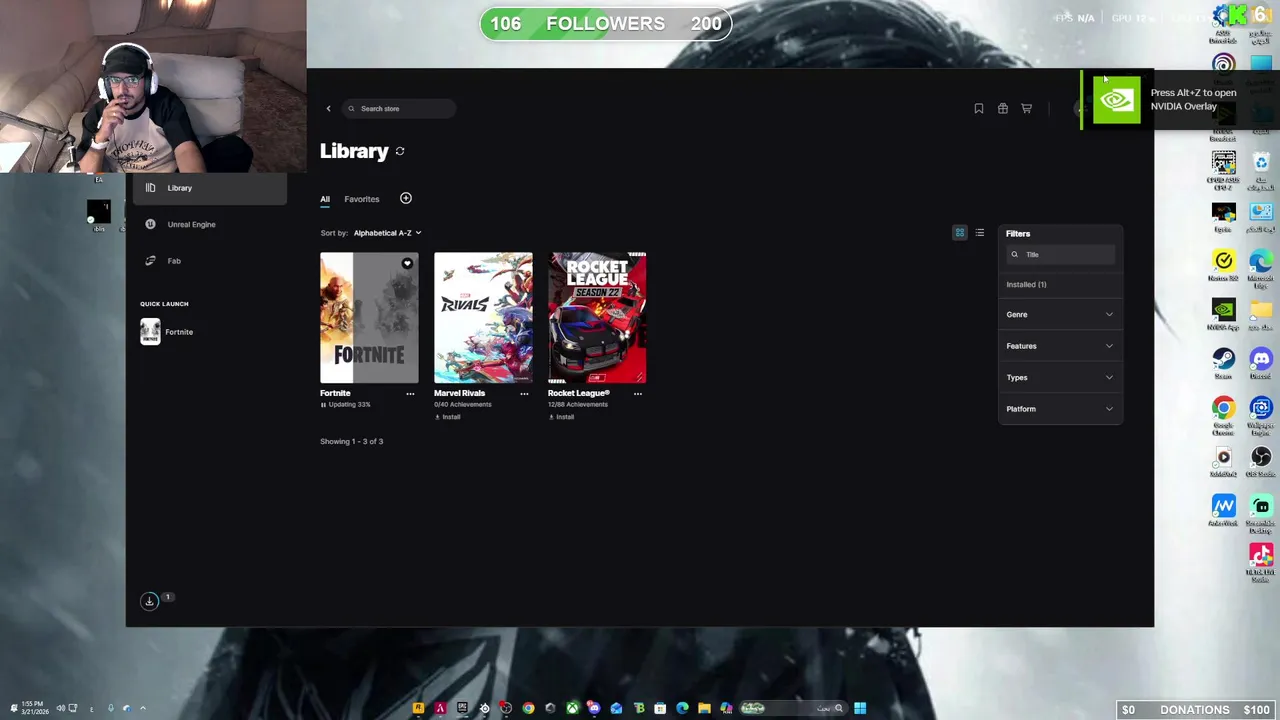Open the wishlist bookmark icon
This screenshot has width=1280, height=720.
click(x=978, y=108)
